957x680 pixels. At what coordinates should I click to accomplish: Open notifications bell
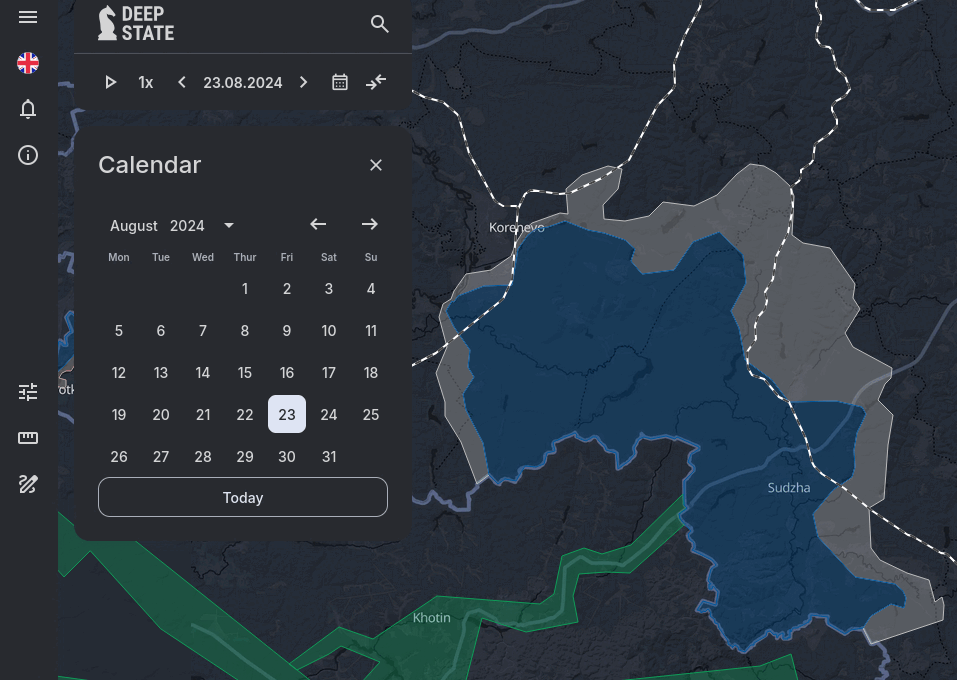click(x=28, y=109)
